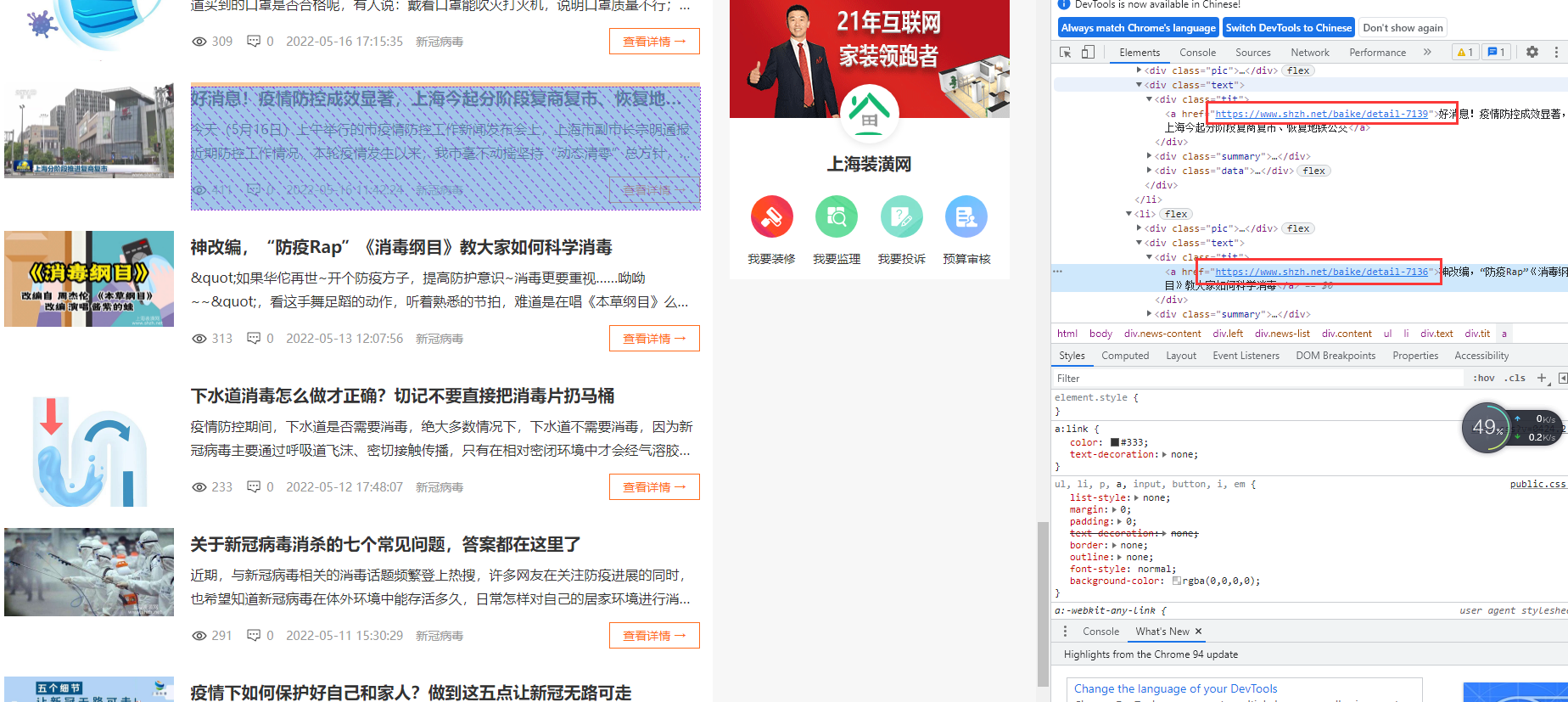Toggle the flex badge on div class="data"

[x=1314, y=171]
